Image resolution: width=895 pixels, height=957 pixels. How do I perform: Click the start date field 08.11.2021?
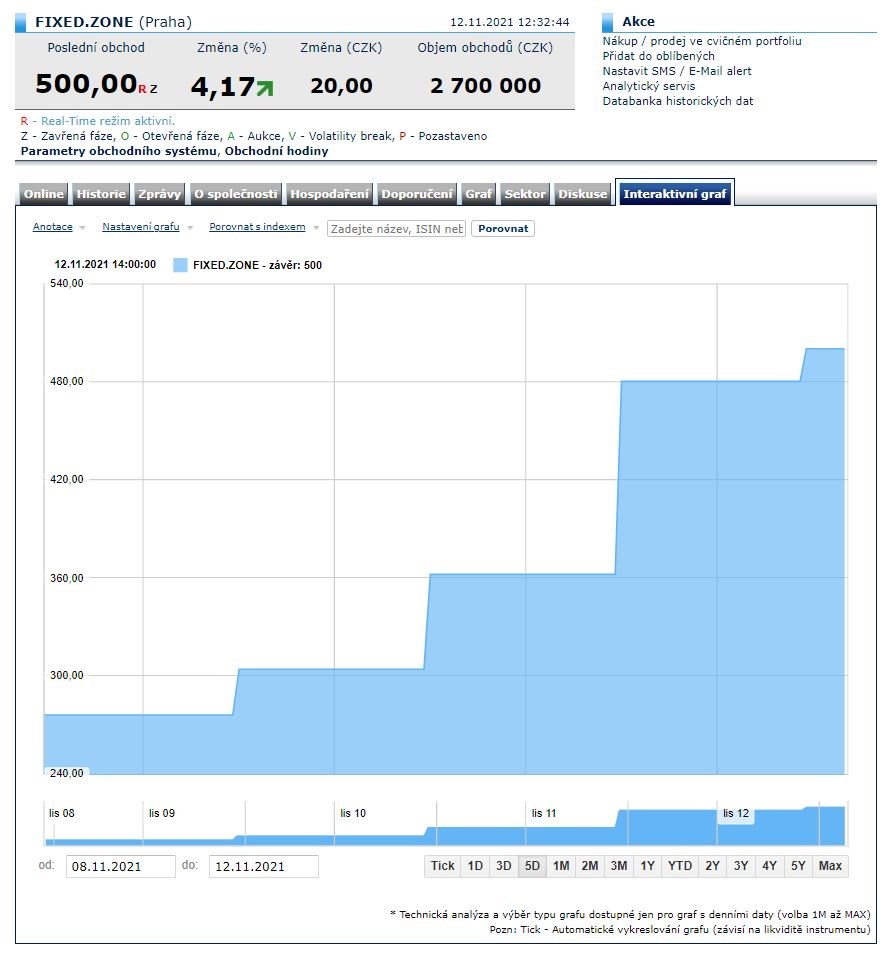point(120,866)
